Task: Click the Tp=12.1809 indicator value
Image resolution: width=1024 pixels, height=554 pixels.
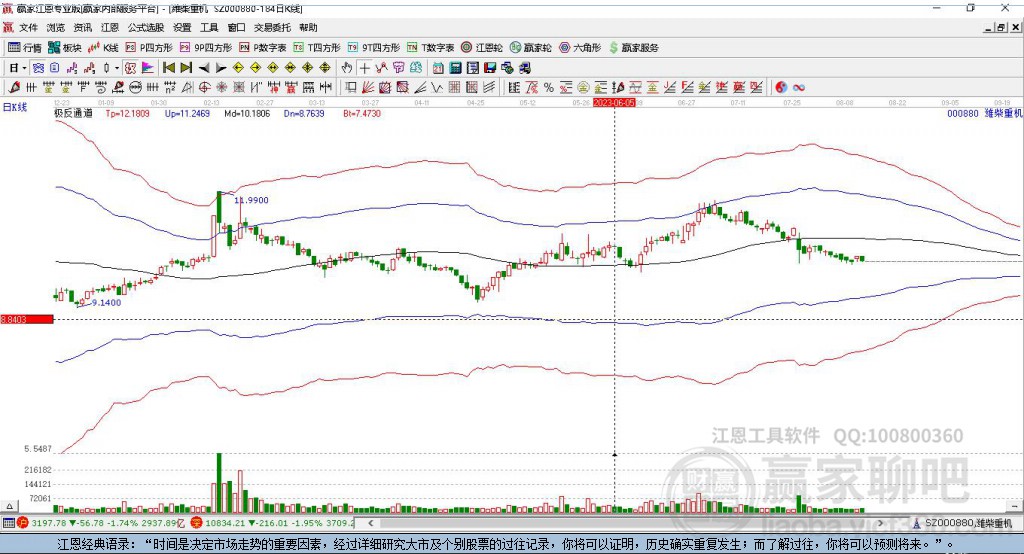Action: (x=127, y=113)
